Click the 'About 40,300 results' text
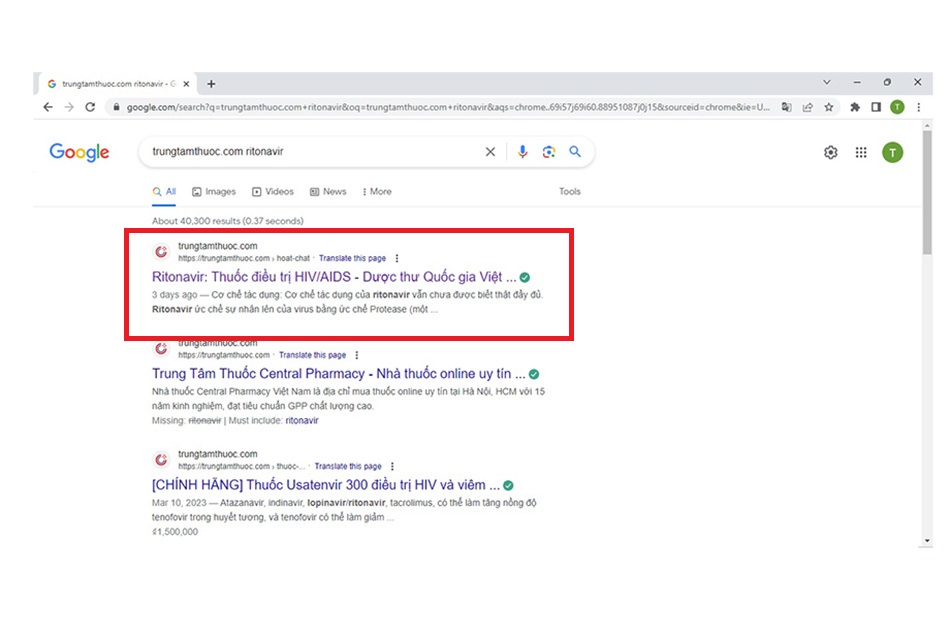Screen dimensions: 950x633 pyautogui.click(x=227, y=221)
